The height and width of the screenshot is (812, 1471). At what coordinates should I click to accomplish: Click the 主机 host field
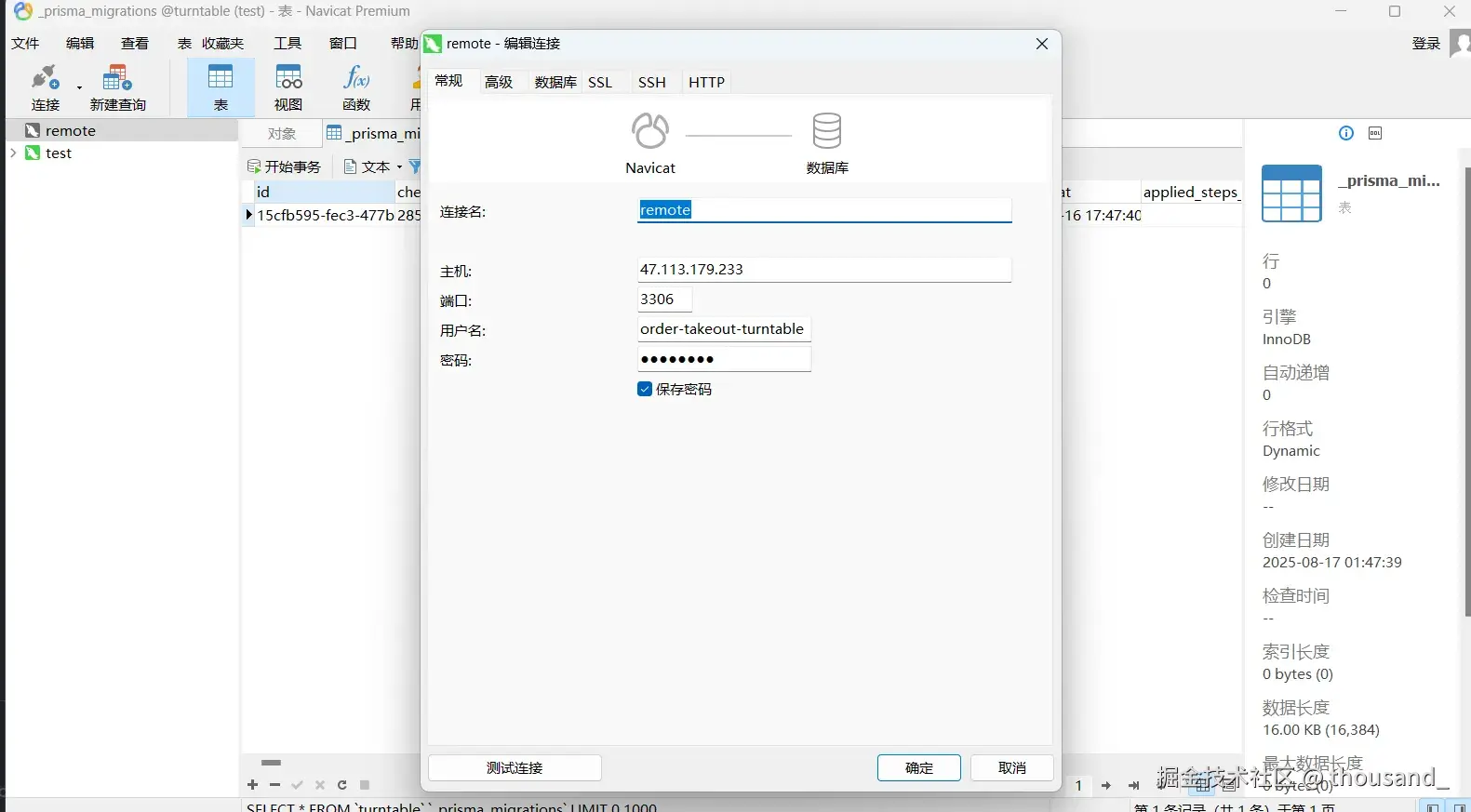(x=824, y=270)
